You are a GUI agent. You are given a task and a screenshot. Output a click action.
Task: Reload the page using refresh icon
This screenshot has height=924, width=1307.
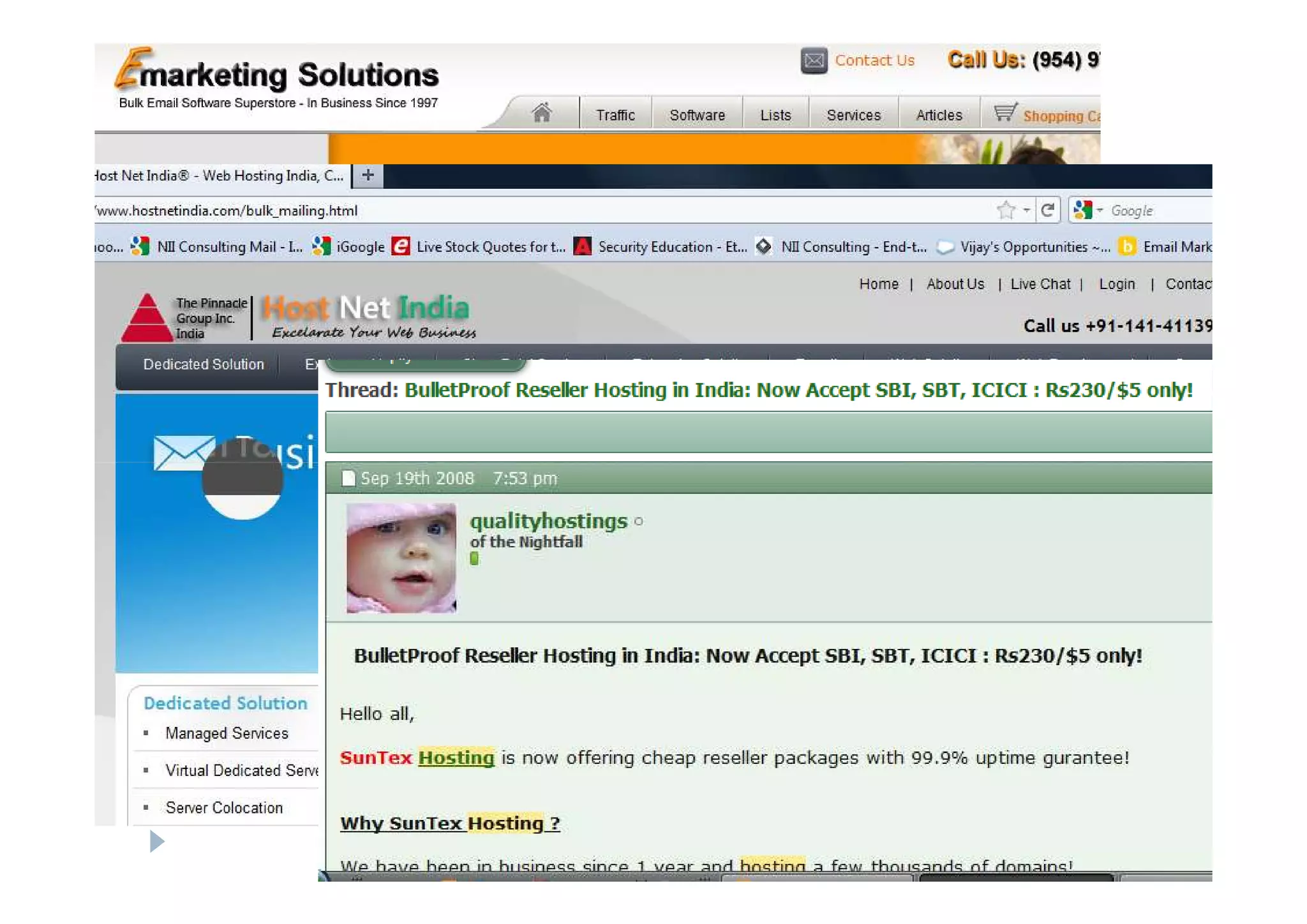coord(1047,210)
